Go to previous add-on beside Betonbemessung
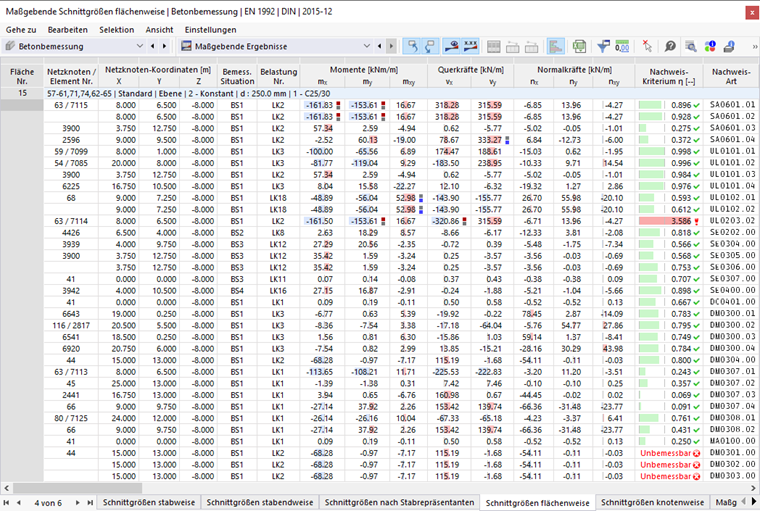The width and height of the screenshot is (760, 511). pos(153,46)
